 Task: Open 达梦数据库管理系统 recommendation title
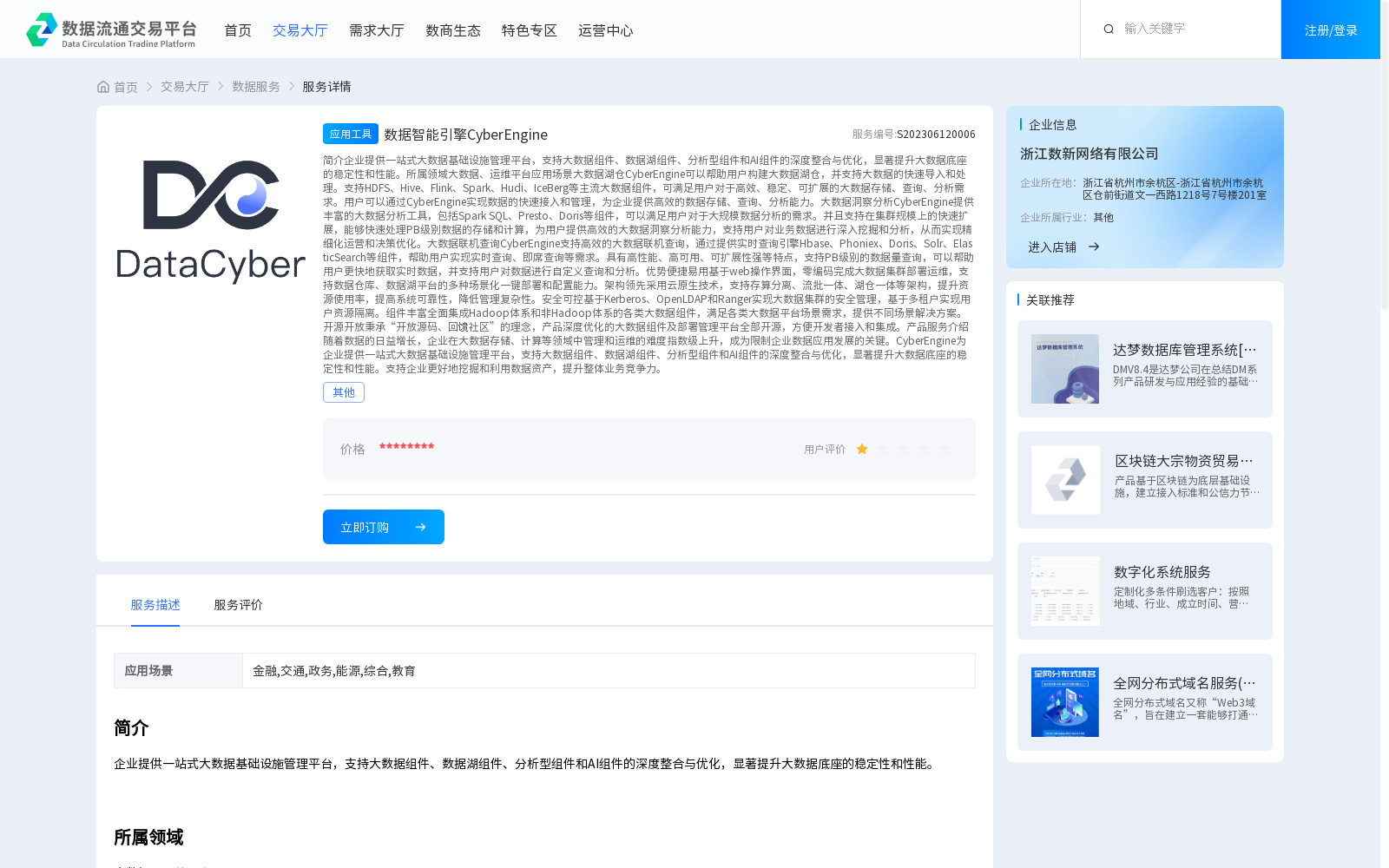(x=1185, y=350)
